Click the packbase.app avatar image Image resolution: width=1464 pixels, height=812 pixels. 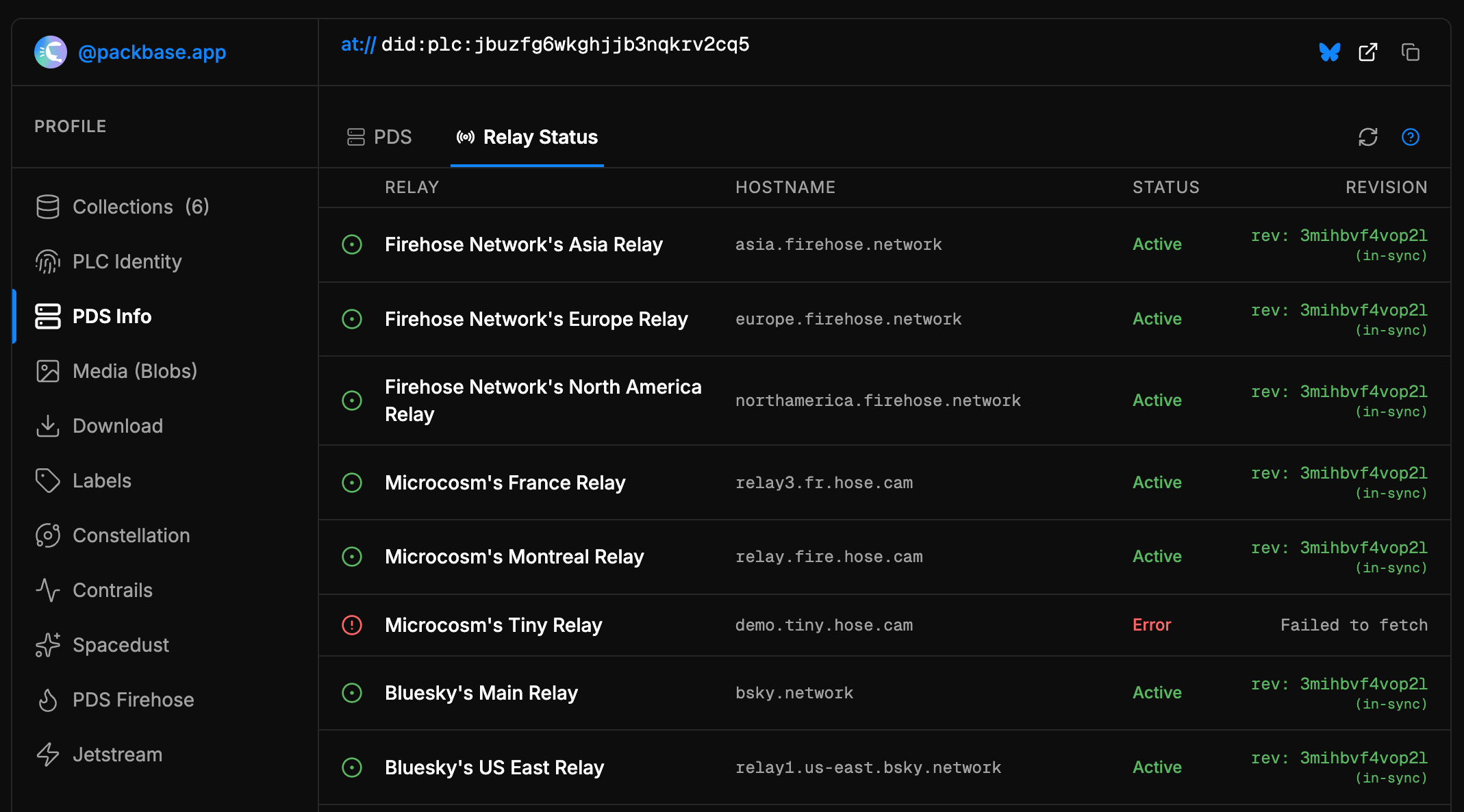pyautogui.click(x=51, y=52)
